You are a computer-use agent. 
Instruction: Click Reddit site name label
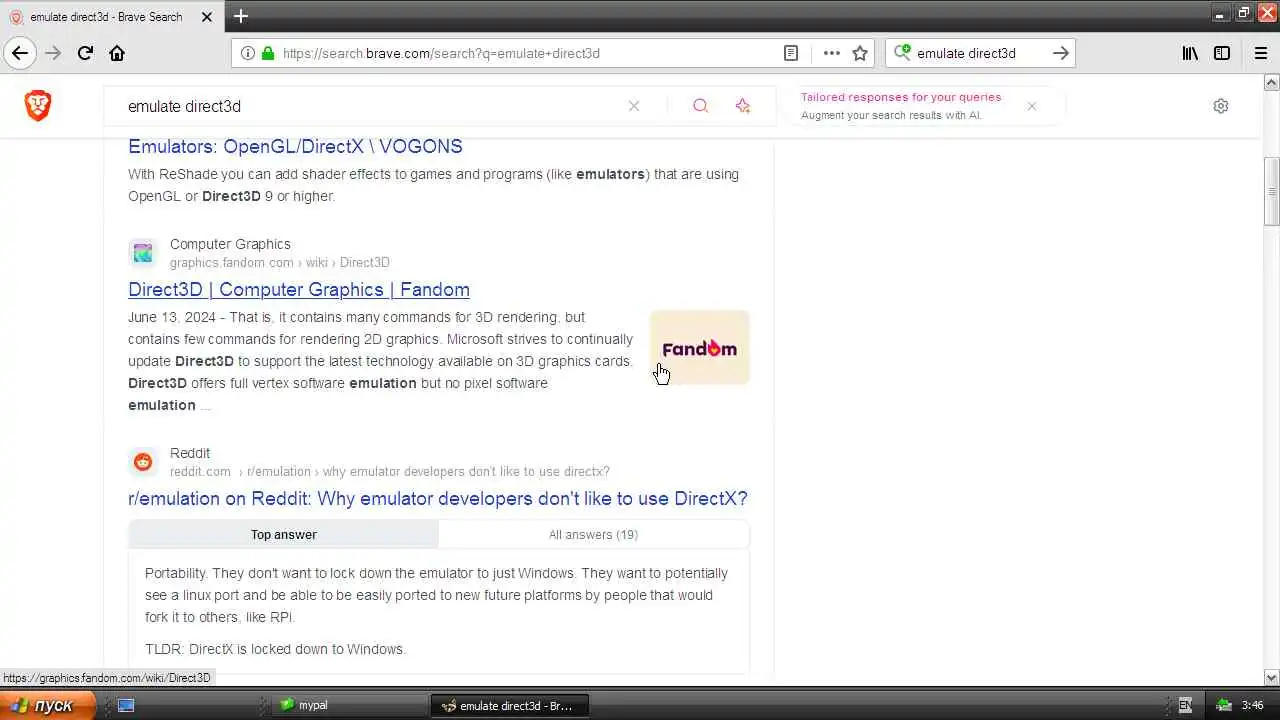[x=190, y=453]
